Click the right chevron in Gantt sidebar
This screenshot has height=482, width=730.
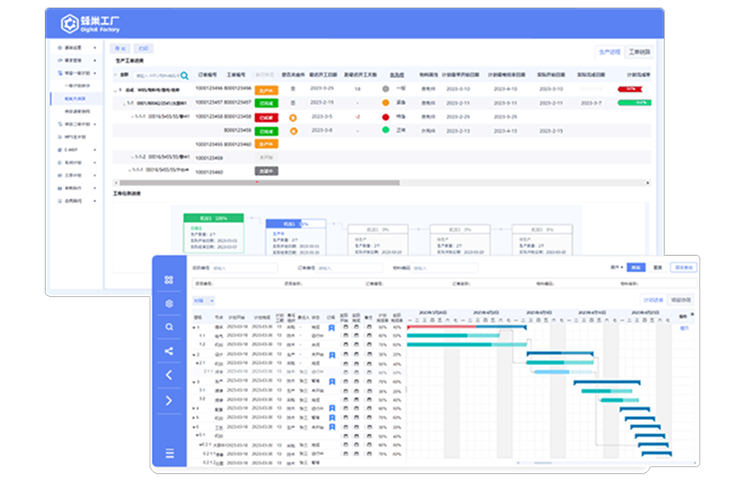tap(169, 401)
